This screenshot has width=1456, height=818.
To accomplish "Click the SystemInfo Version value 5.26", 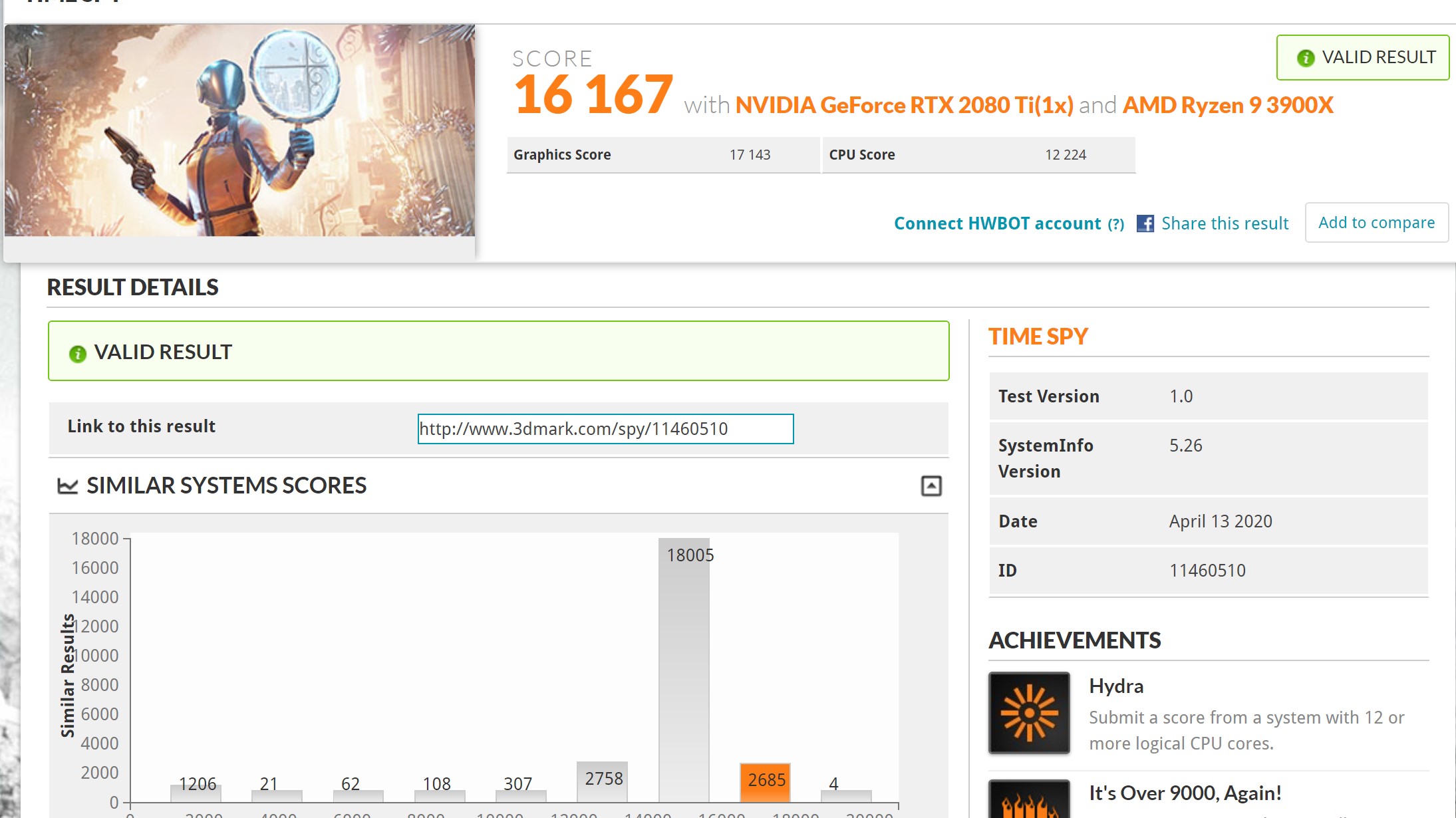I will (1186, 446).
